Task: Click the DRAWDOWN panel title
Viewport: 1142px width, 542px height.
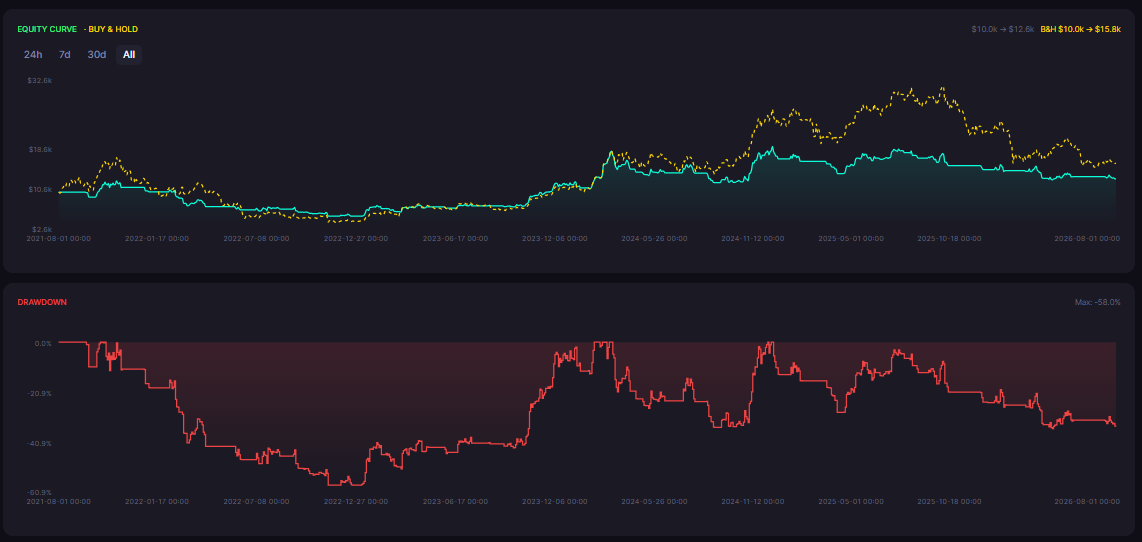Action: point(42,302)
